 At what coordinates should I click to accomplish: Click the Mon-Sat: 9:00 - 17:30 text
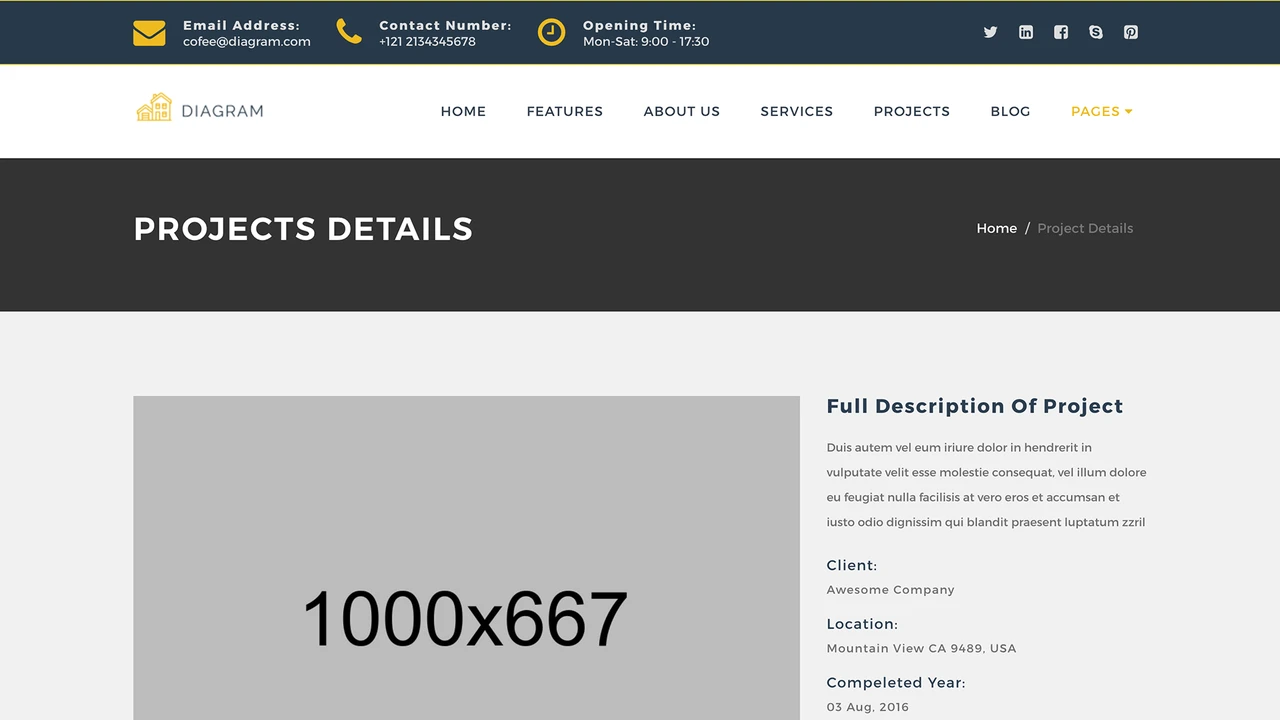(646, 42)
